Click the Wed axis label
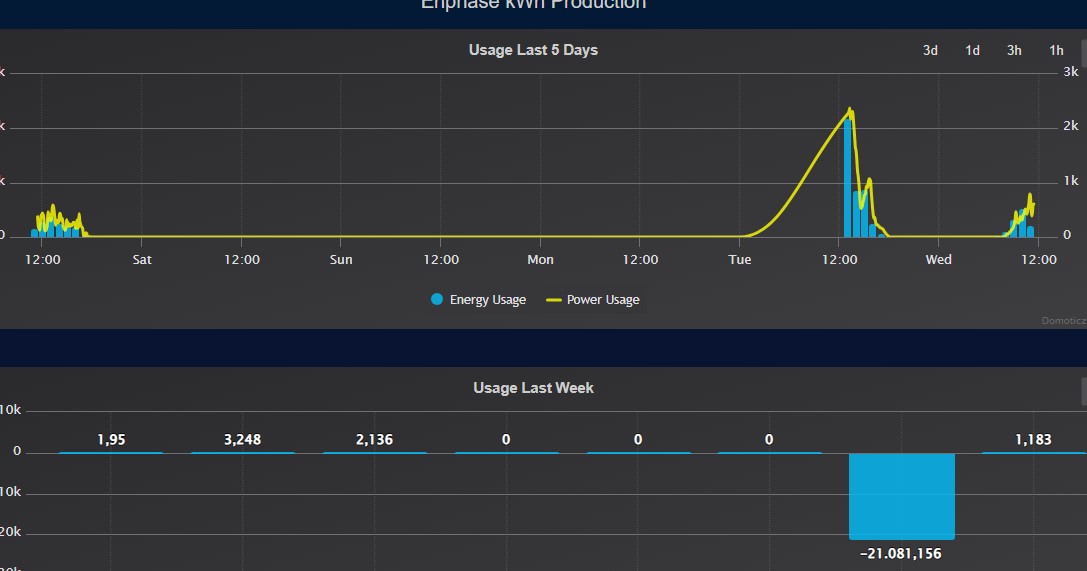The width and height of the screenshot is (1087, 571). click(938, 259)
